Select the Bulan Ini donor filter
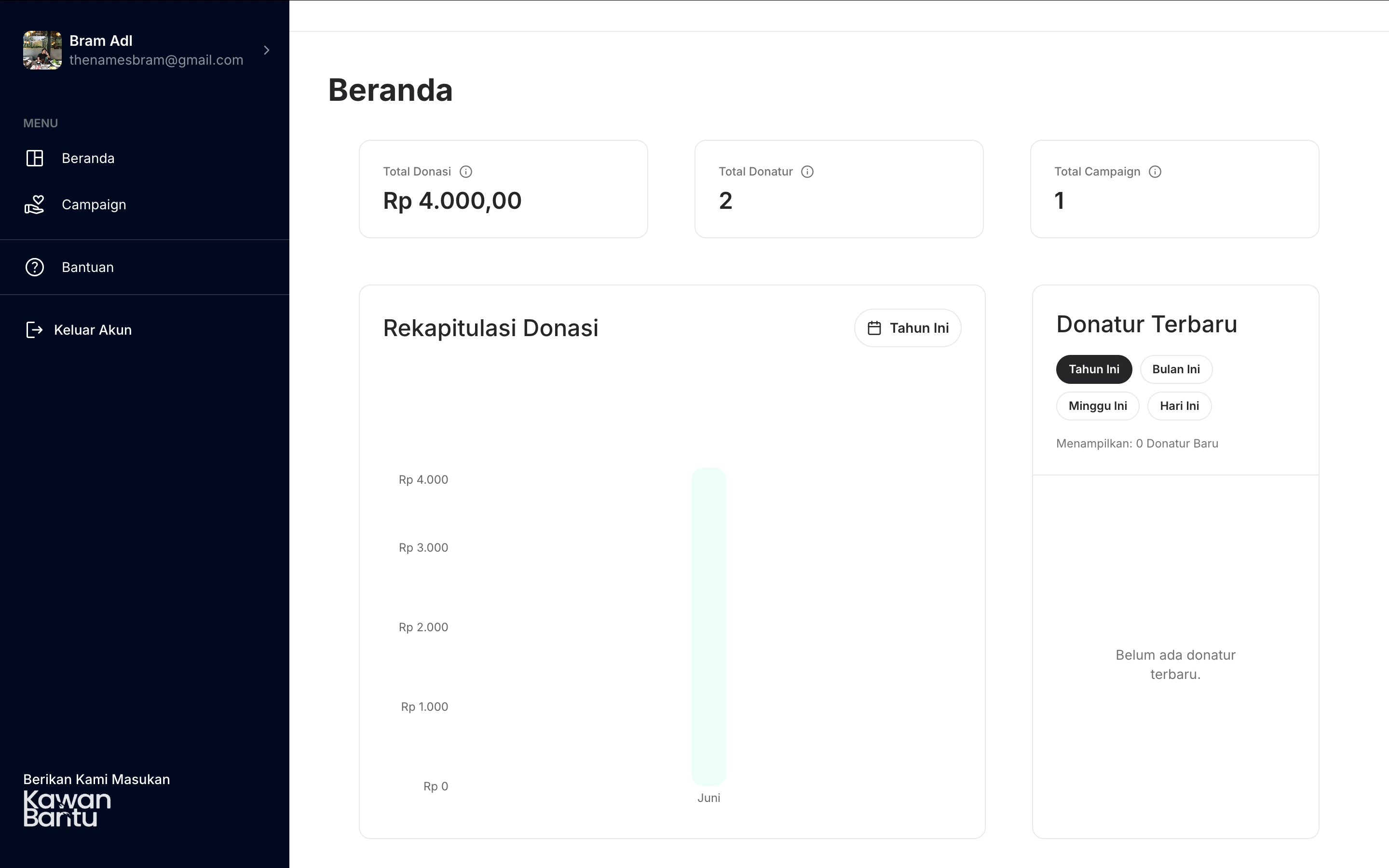The height and width of the screenshot is (868, 1389). (1176, 369)
